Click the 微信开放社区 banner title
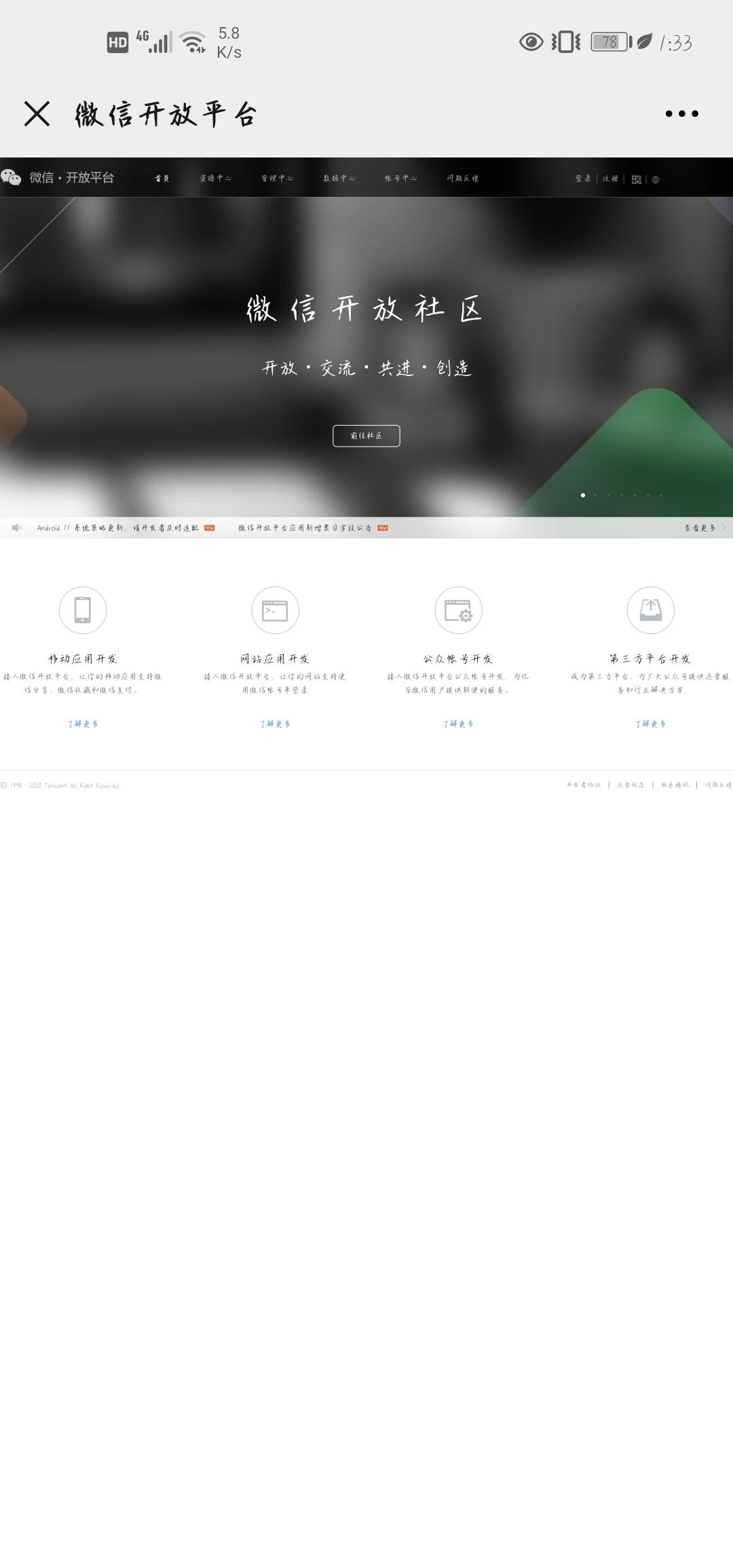This screenshot has width=733, height=1568. coord(364,309)
